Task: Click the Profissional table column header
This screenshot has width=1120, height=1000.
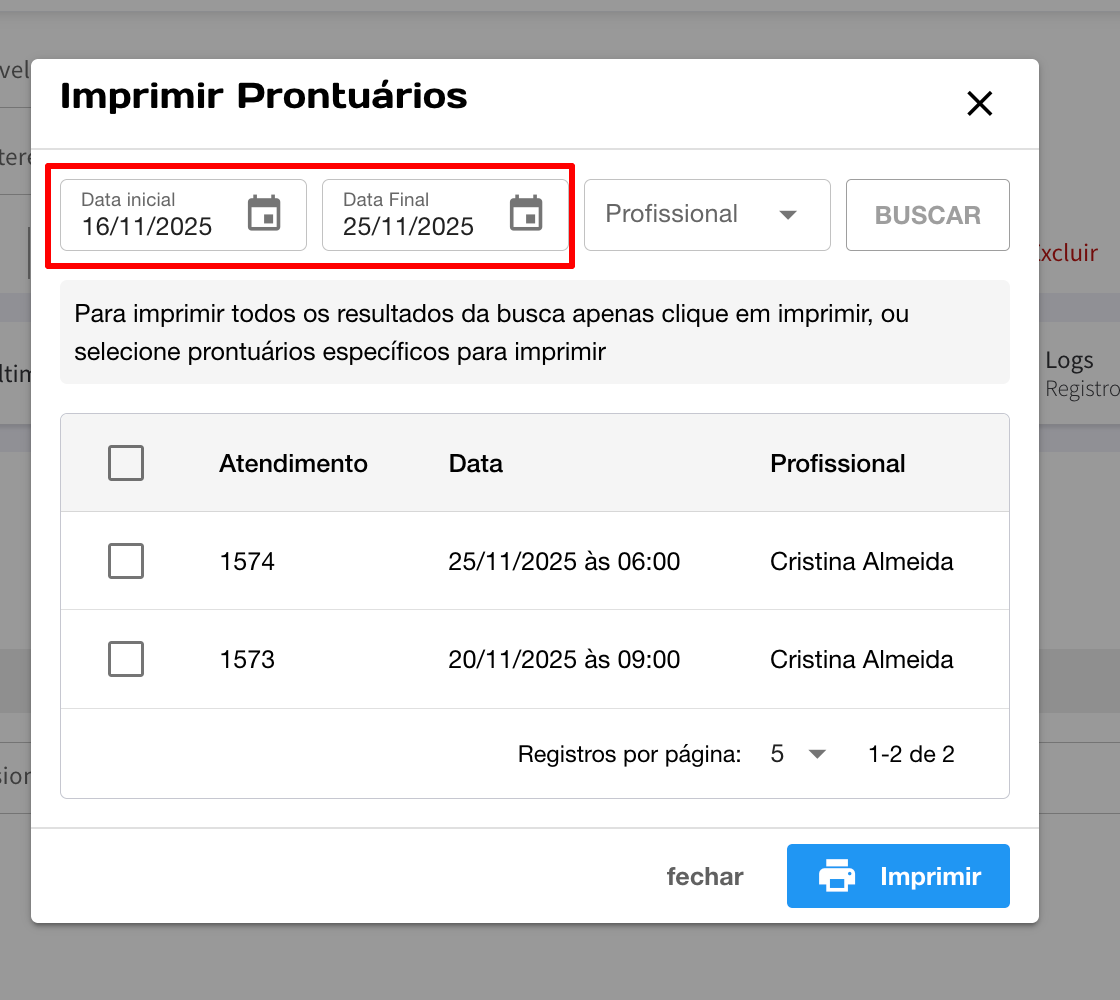Action: click(x=837, y=464)
